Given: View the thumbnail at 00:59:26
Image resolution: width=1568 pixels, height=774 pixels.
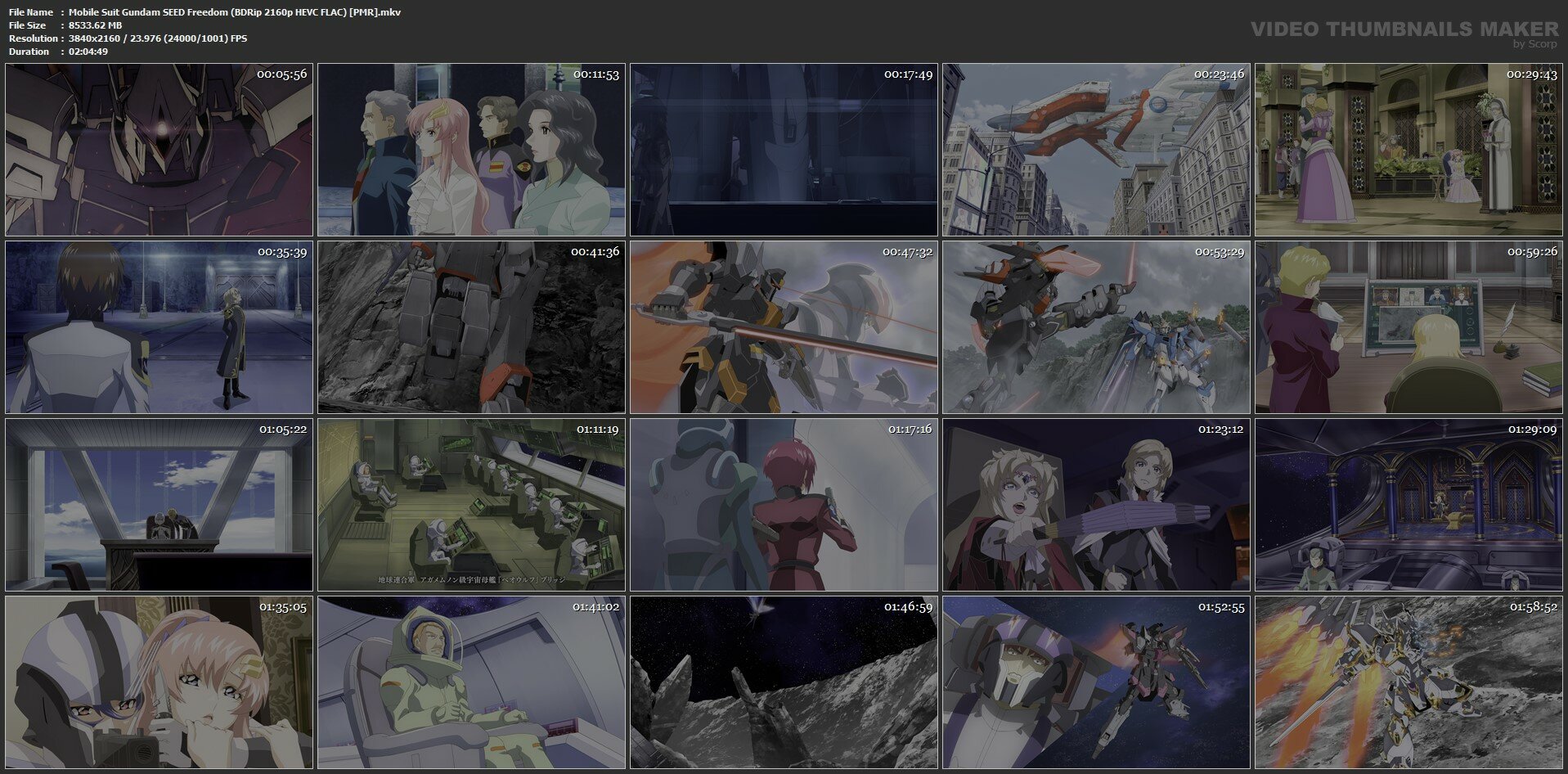Looking at the screenshot, I should [x=1409, y=327].
